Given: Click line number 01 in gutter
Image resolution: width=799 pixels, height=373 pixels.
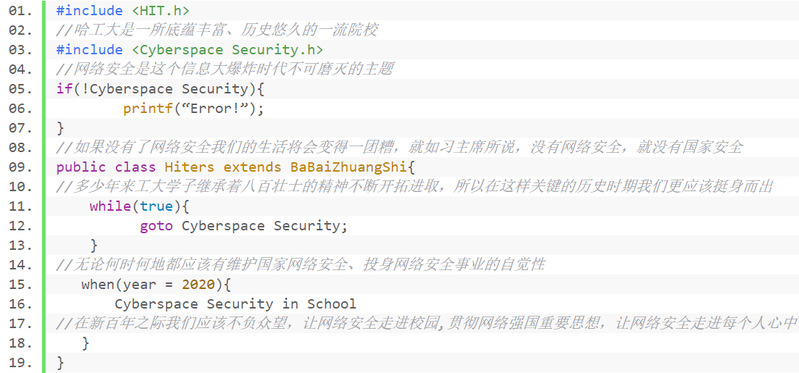Looking at the screenshot, I should point(20,11).
